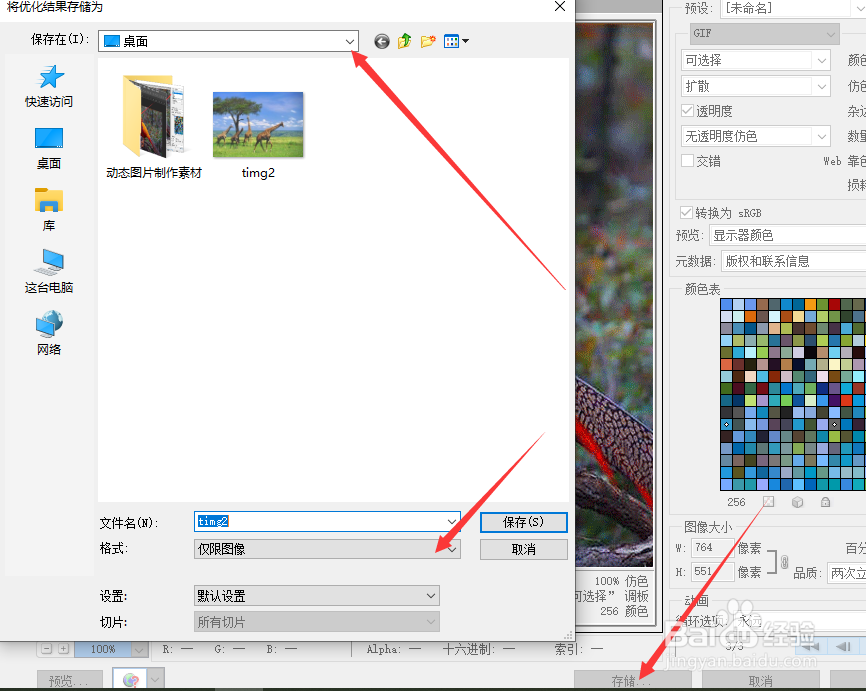Click the H height input field
Viewport: 866px width, 691px height.
click(x=712, y=572)
